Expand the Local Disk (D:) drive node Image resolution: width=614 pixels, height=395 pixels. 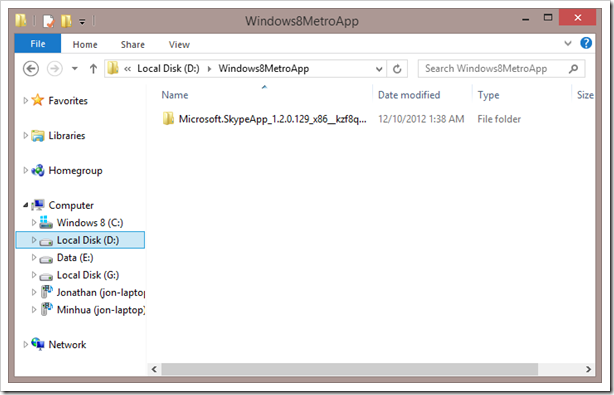coord(34,240)
